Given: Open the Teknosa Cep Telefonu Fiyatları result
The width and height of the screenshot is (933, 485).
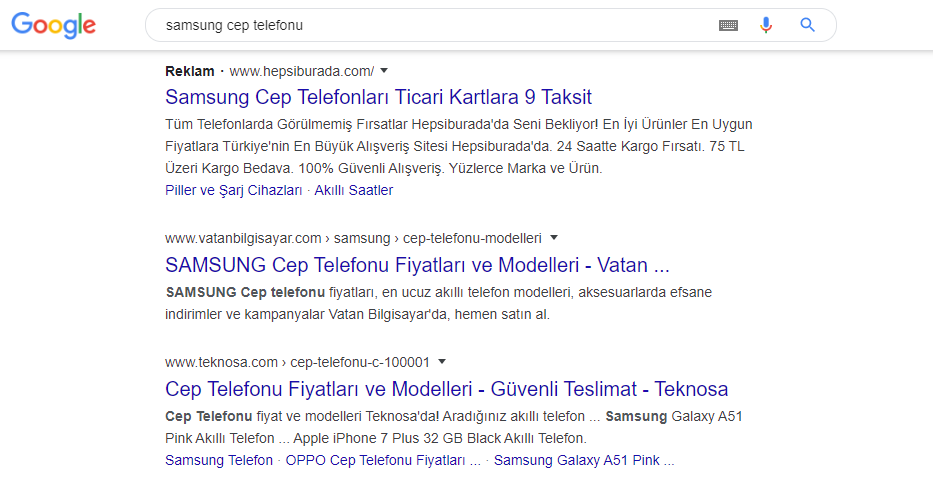Looking at the screenshot, I should [446, 389].
